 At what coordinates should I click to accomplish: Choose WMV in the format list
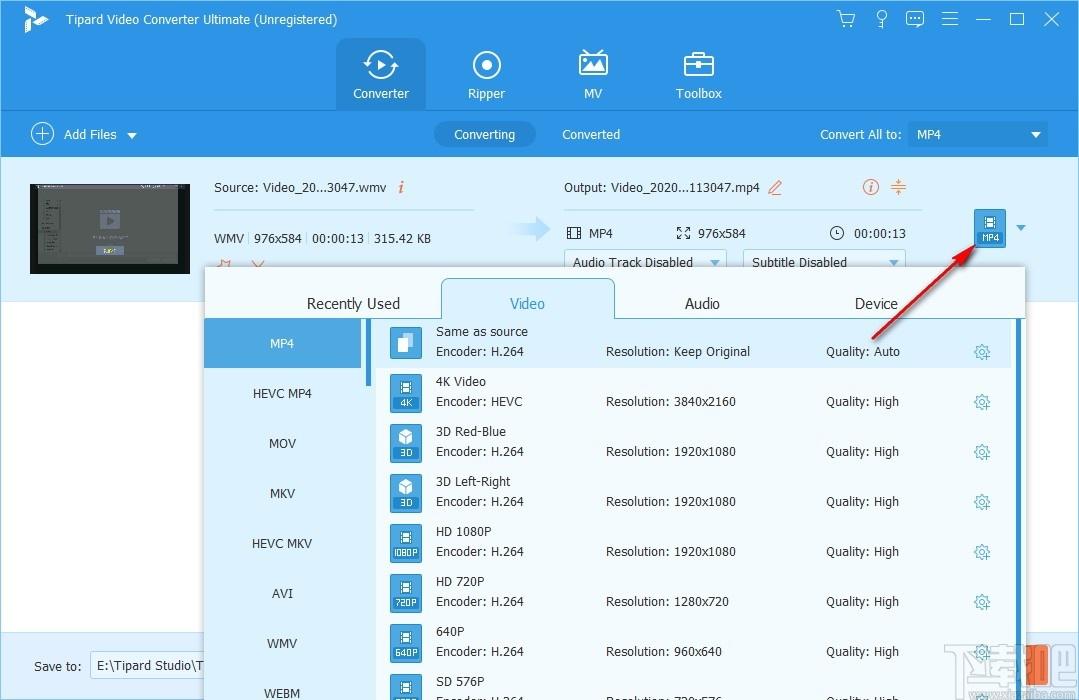click(282, 643)
